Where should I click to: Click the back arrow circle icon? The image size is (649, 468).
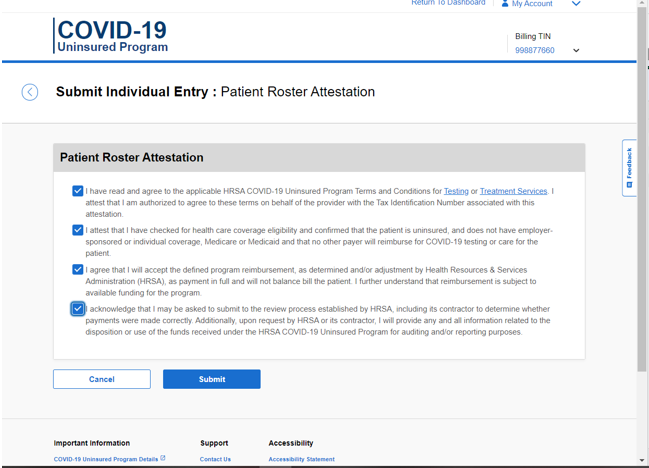click(x=30, y=92)
